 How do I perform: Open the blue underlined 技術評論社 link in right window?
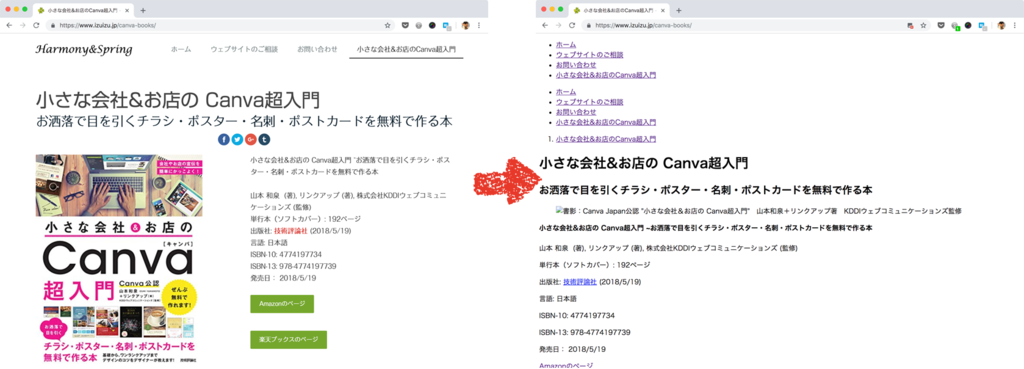pos(580,281)
